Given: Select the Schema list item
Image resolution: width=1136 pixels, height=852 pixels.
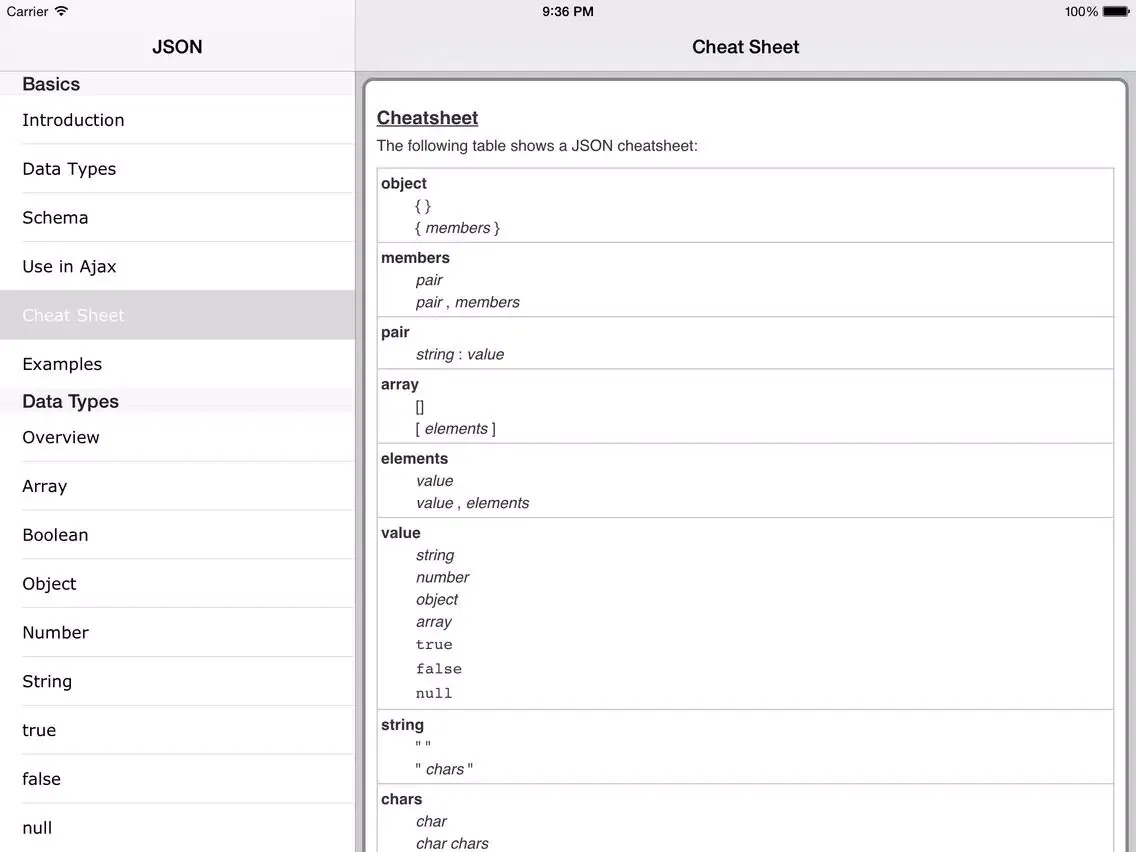Looking at the screenshot, I should tap(178, 217).
